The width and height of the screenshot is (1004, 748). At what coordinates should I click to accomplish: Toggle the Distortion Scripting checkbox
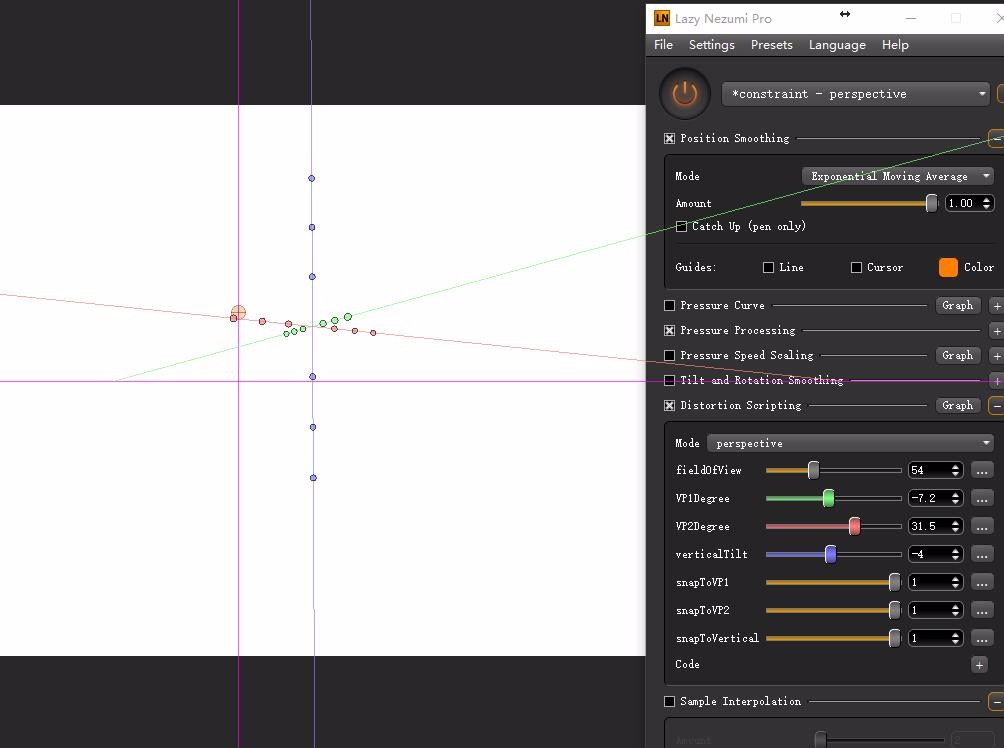pos(670,405)
